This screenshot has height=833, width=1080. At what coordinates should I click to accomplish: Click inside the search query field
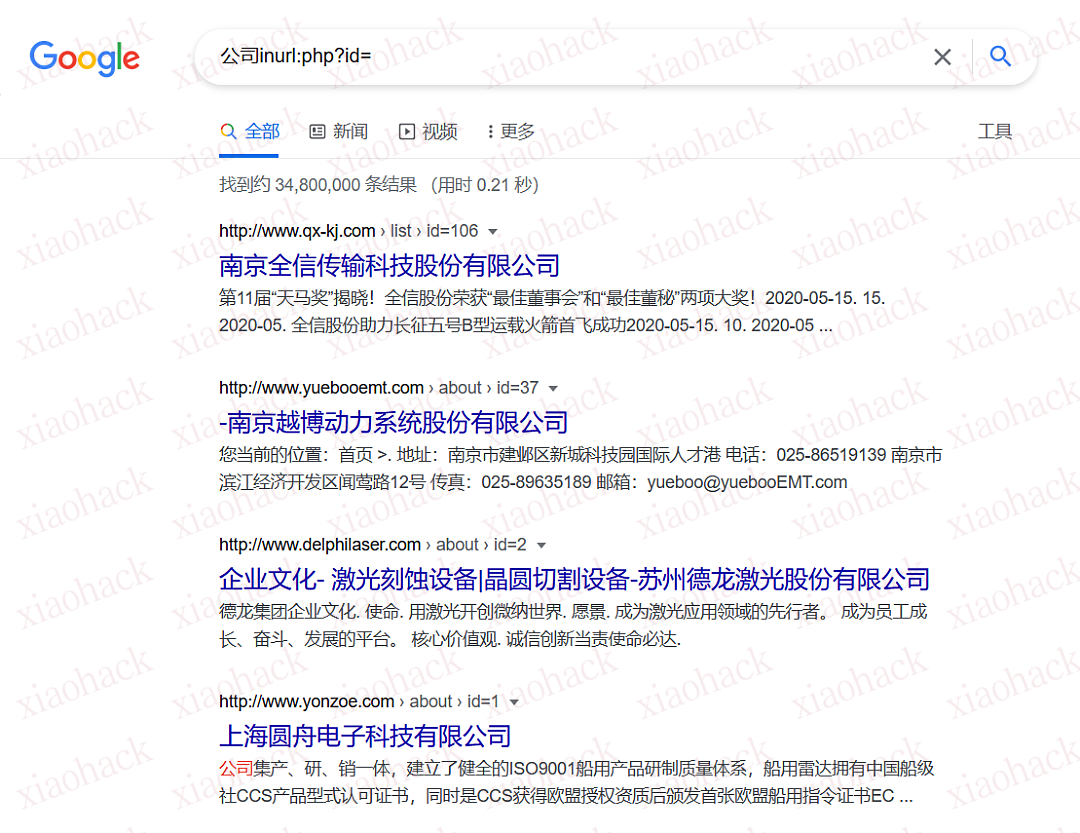tap(560, 57)
